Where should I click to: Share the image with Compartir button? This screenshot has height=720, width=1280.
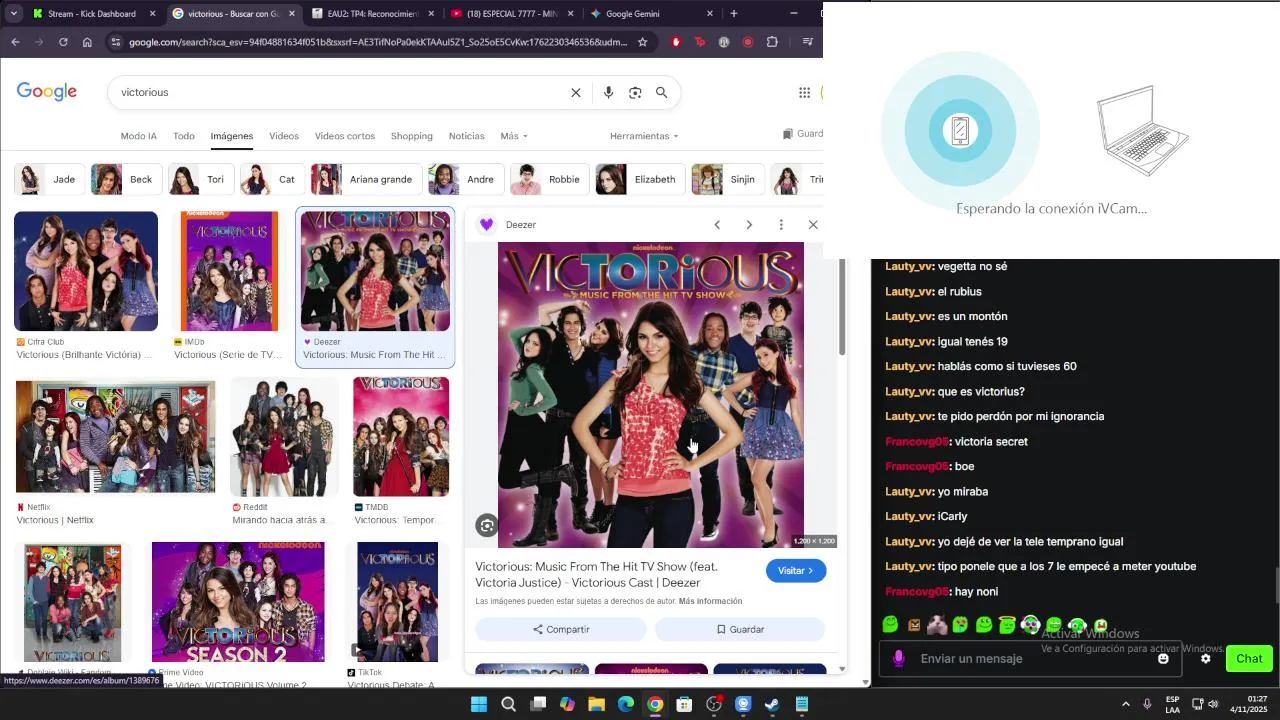[x=561, y=629]
